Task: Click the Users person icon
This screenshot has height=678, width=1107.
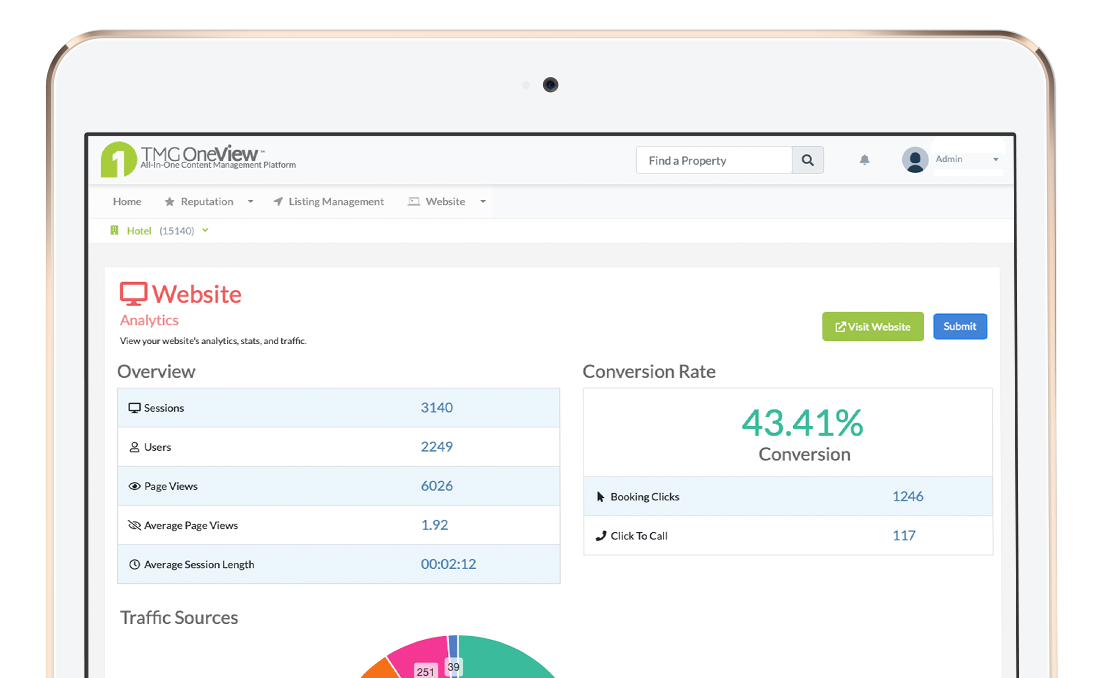Action: point(134,447)
